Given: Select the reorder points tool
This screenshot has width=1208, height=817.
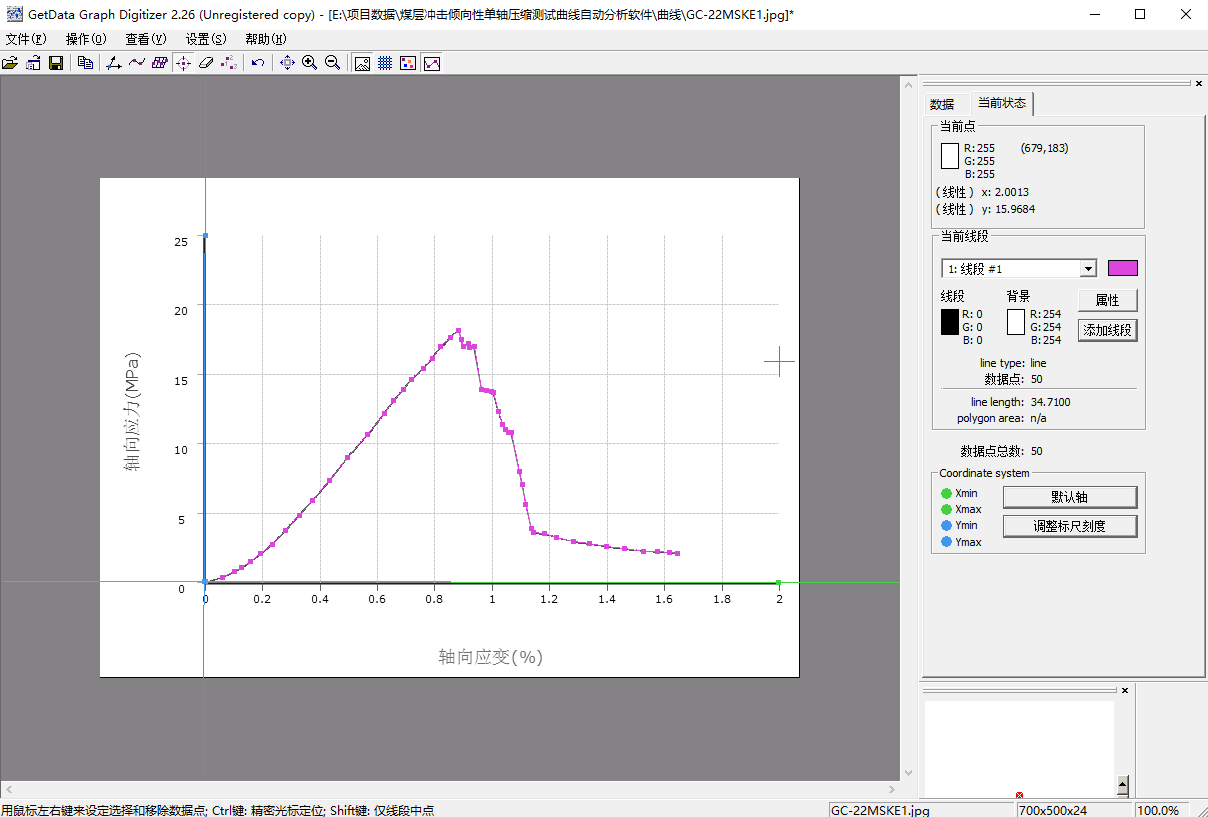Looking at the screenshot, I should (x=229, y=63).
